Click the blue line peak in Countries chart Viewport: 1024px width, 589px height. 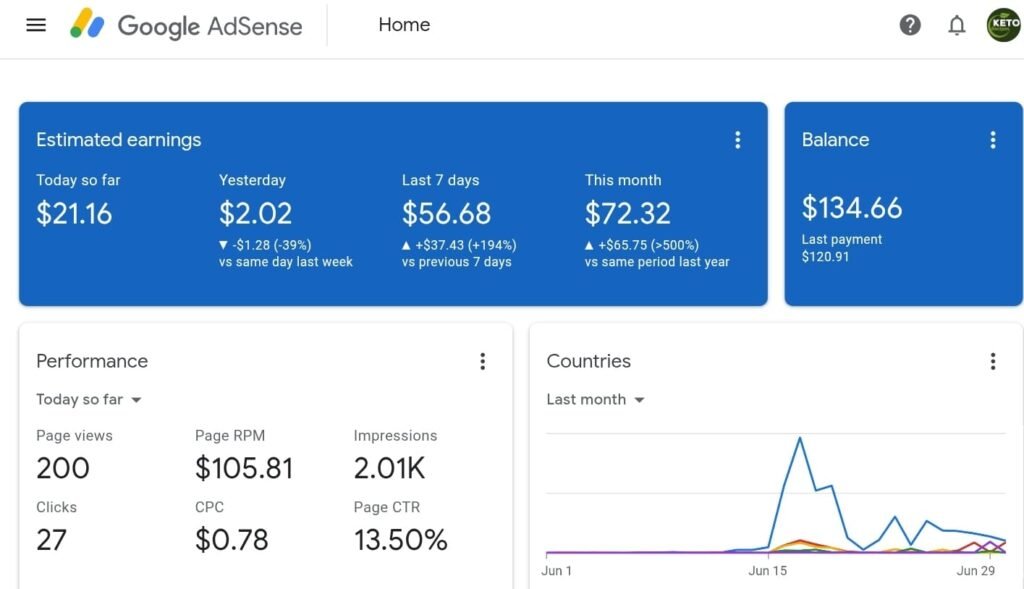pyautogui.click(x=799, y=438)
